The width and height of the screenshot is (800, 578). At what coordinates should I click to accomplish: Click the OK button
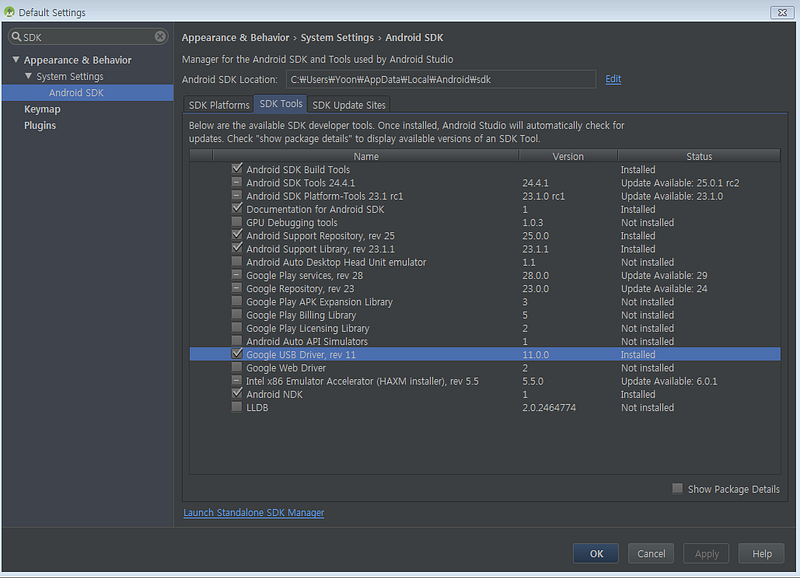(x=596, y=554)
